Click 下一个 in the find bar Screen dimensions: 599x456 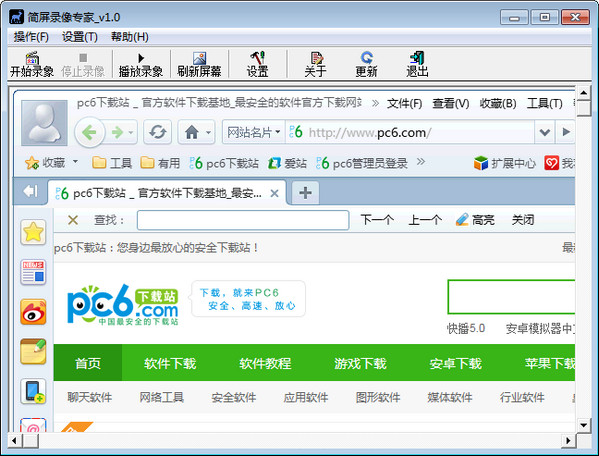377,220
